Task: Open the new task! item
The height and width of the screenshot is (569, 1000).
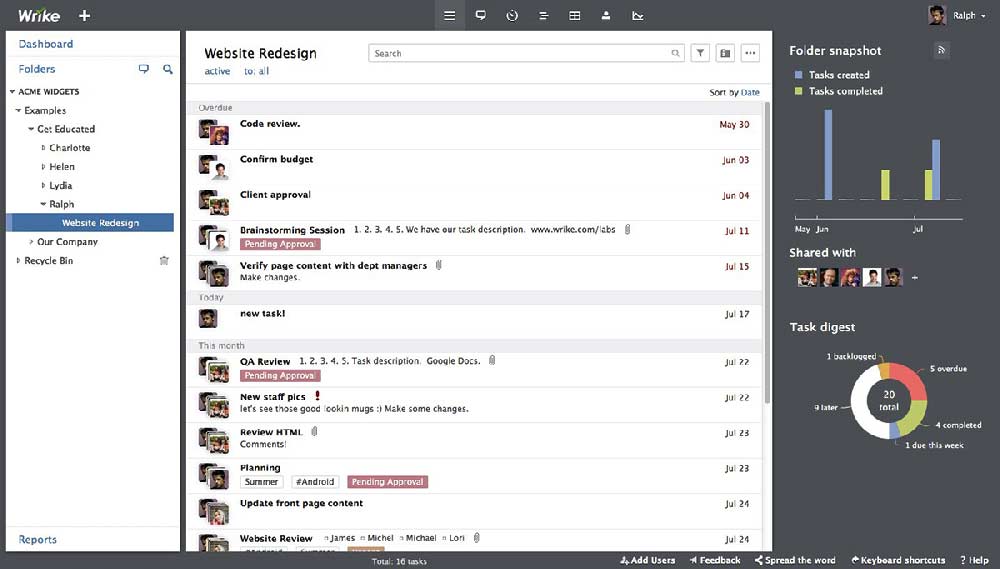Action: (262, 313)
